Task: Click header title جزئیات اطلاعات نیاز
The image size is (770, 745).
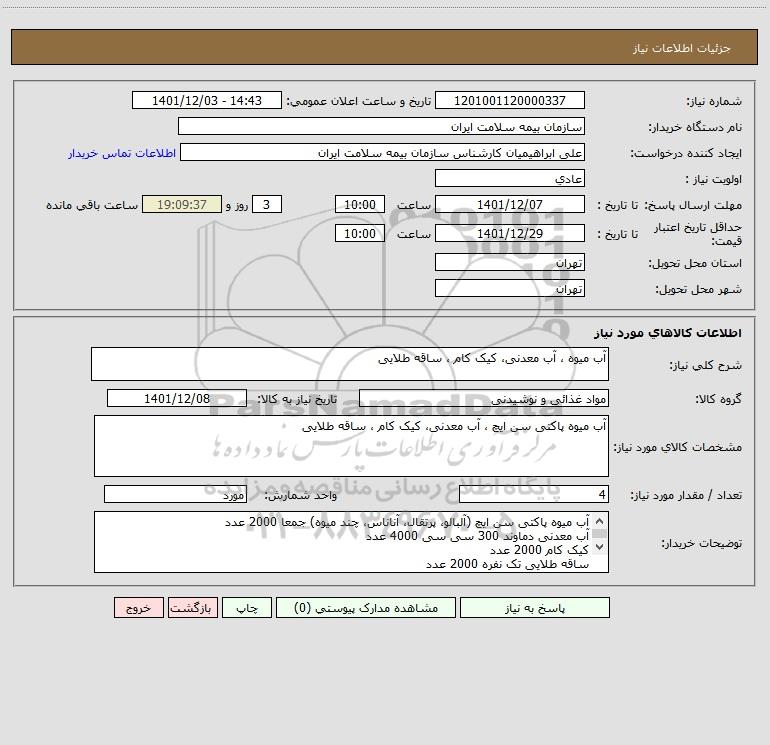Action: pyautogui.click(x=682, y=48)
